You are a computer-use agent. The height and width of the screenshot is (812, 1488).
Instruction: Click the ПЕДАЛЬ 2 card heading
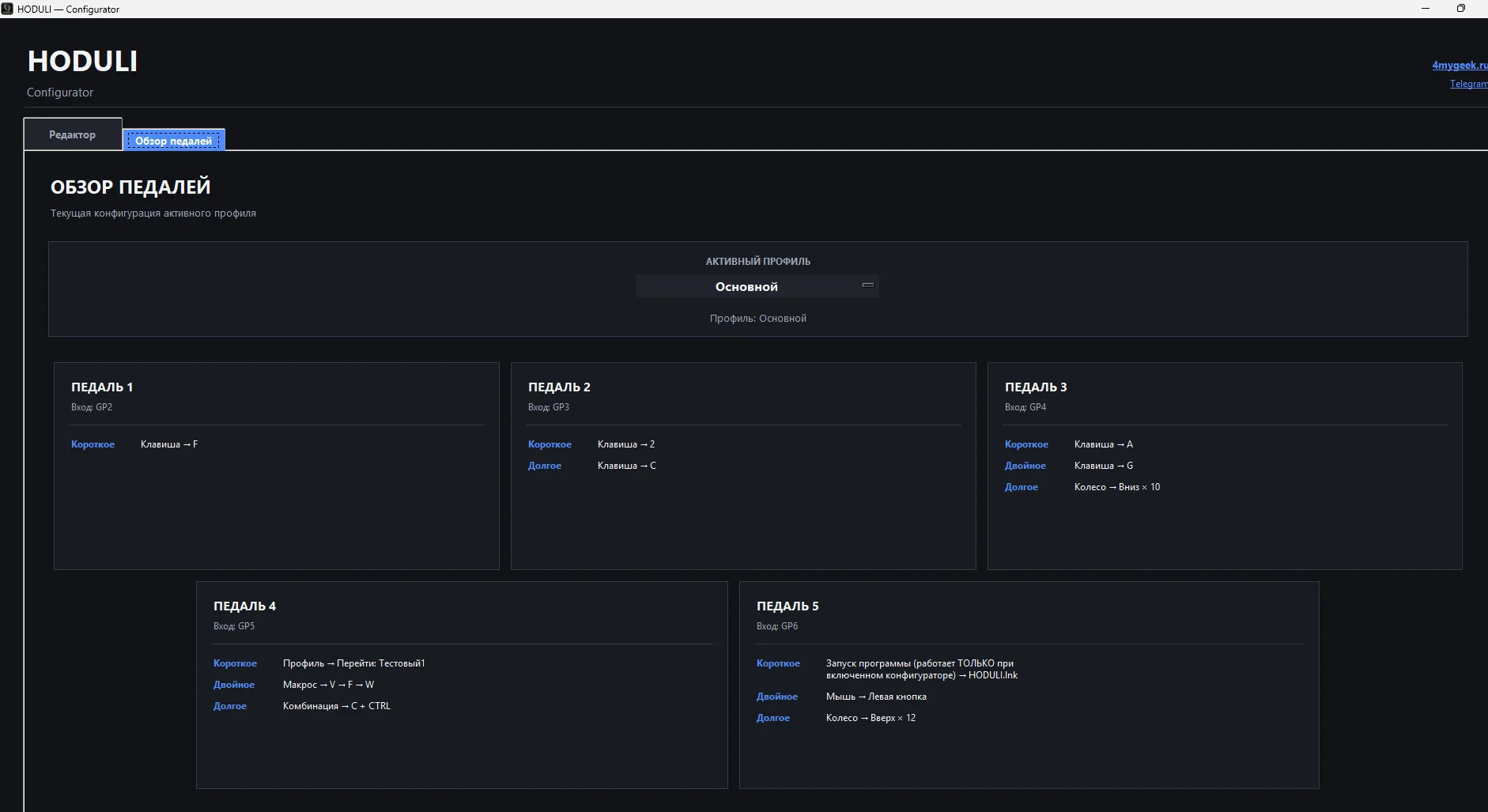559,387
